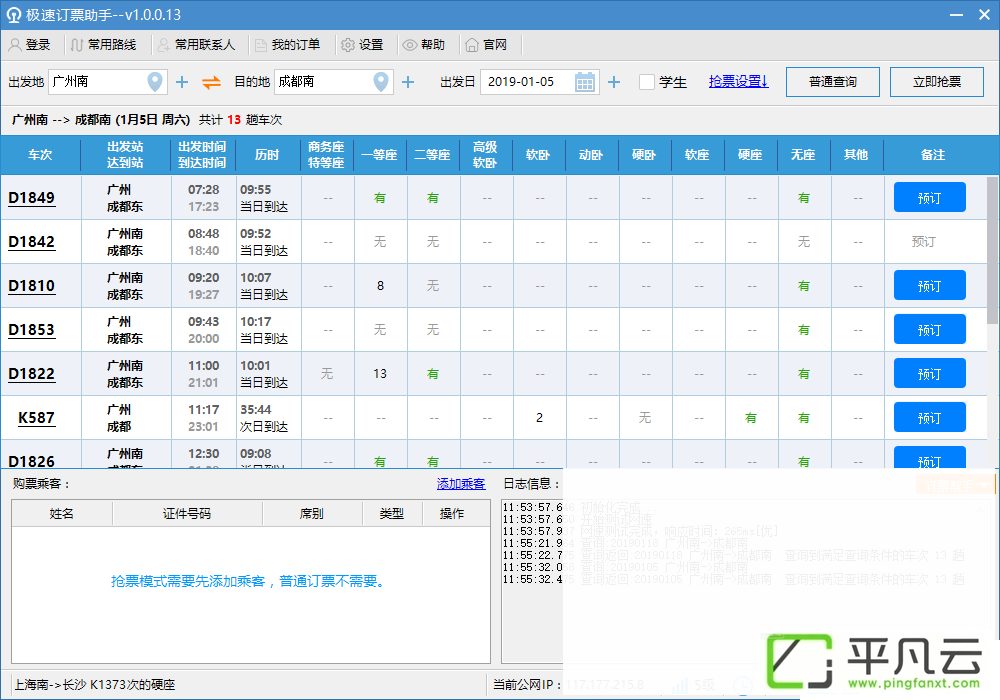Open train D1849 details
The width and height of the screenshot is (1000, 700).
31,198
